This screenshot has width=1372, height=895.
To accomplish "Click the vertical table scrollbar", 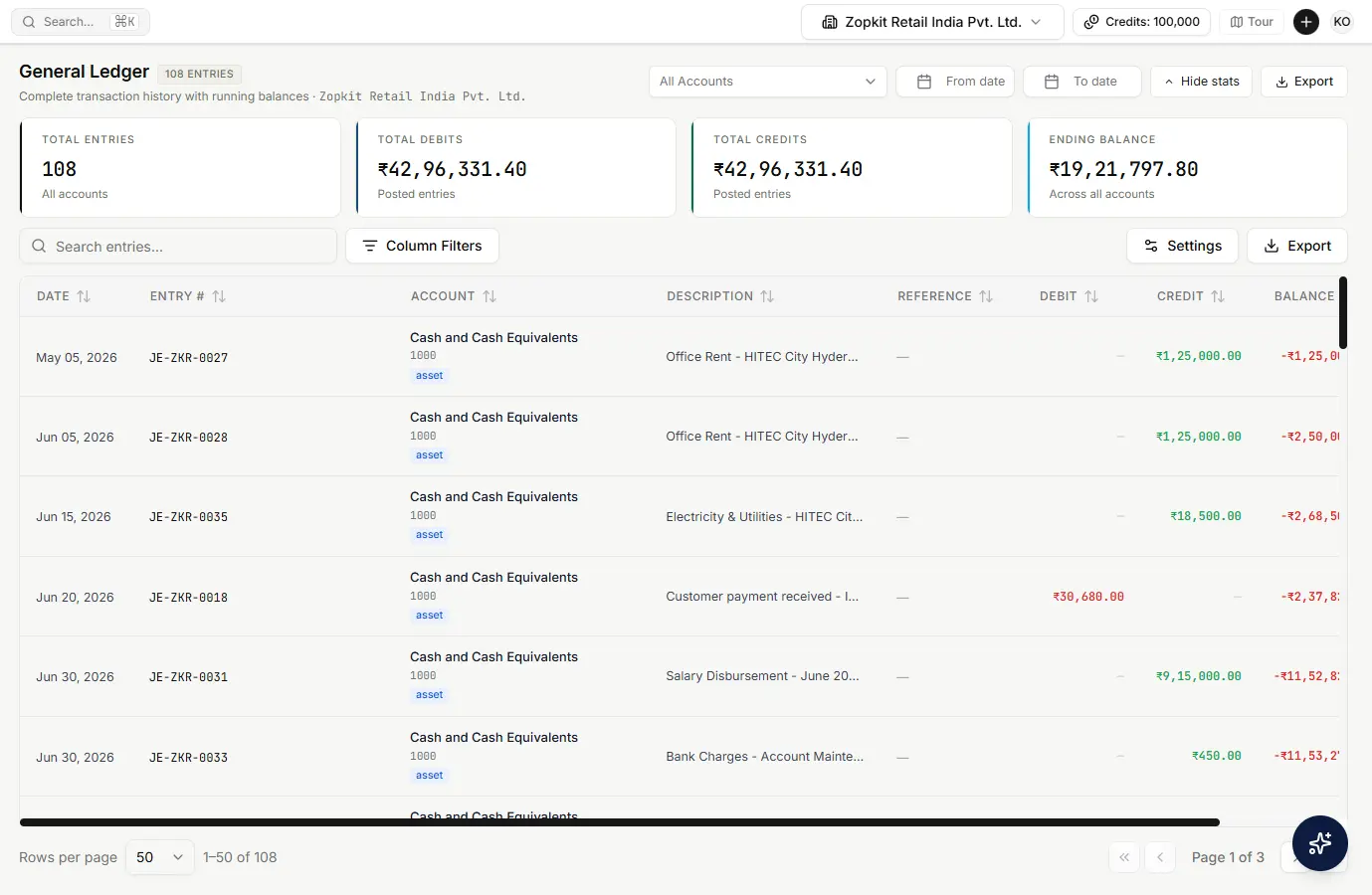I will pos(1343,313).
